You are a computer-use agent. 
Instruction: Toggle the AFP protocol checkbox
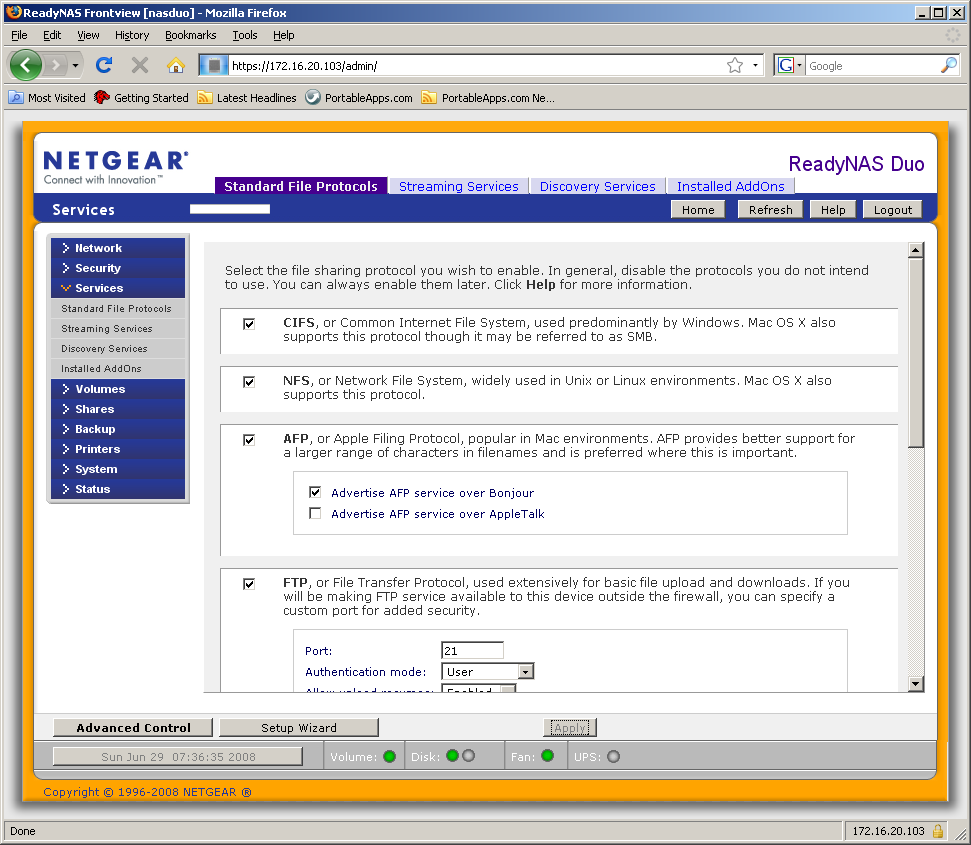(x=249, y=440)
